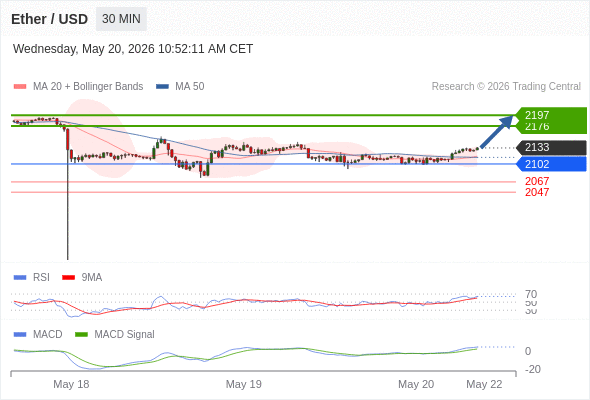590x400 pixels.
Task: Click the MA 20 Bollinger Bands legend swatch
Action: [20, 87]
